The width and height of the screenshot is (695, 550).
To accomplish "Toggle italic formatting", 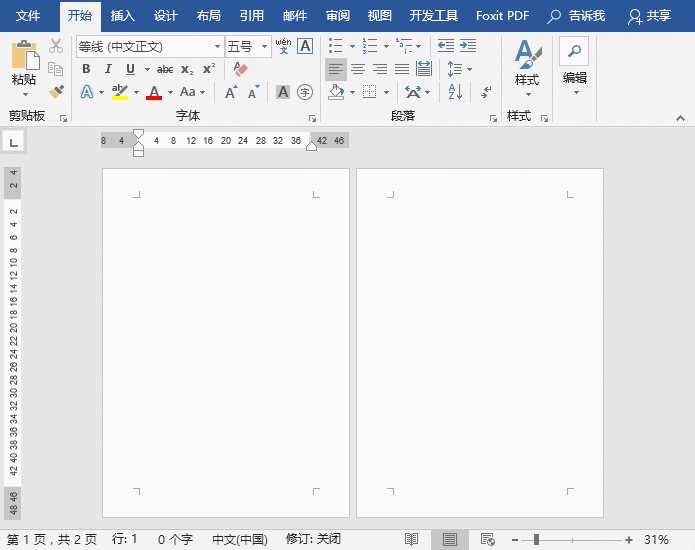I will (108, 69).
